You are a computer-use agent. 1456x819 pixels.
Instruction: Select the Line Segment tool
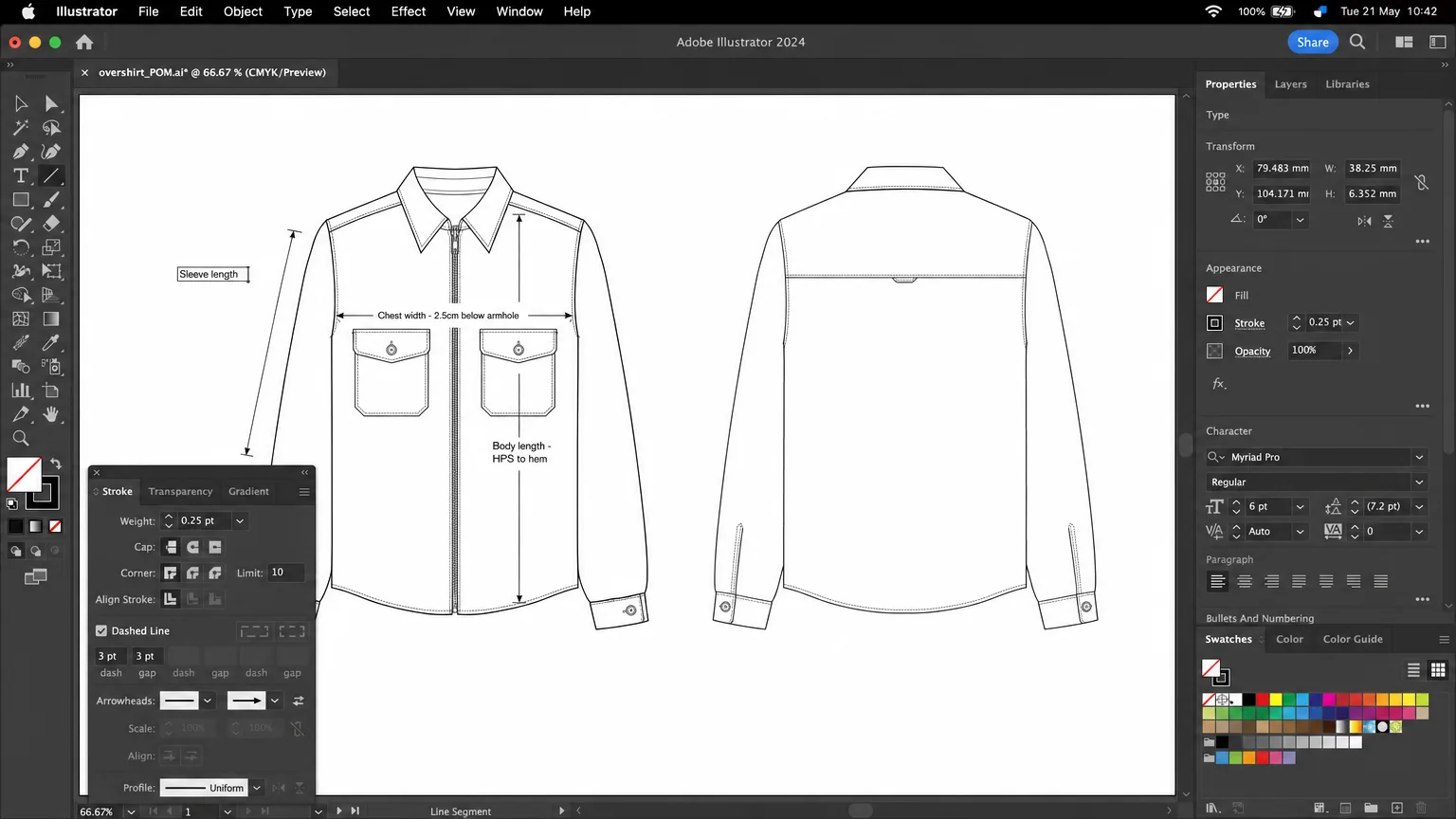click(x=51, y=175)
